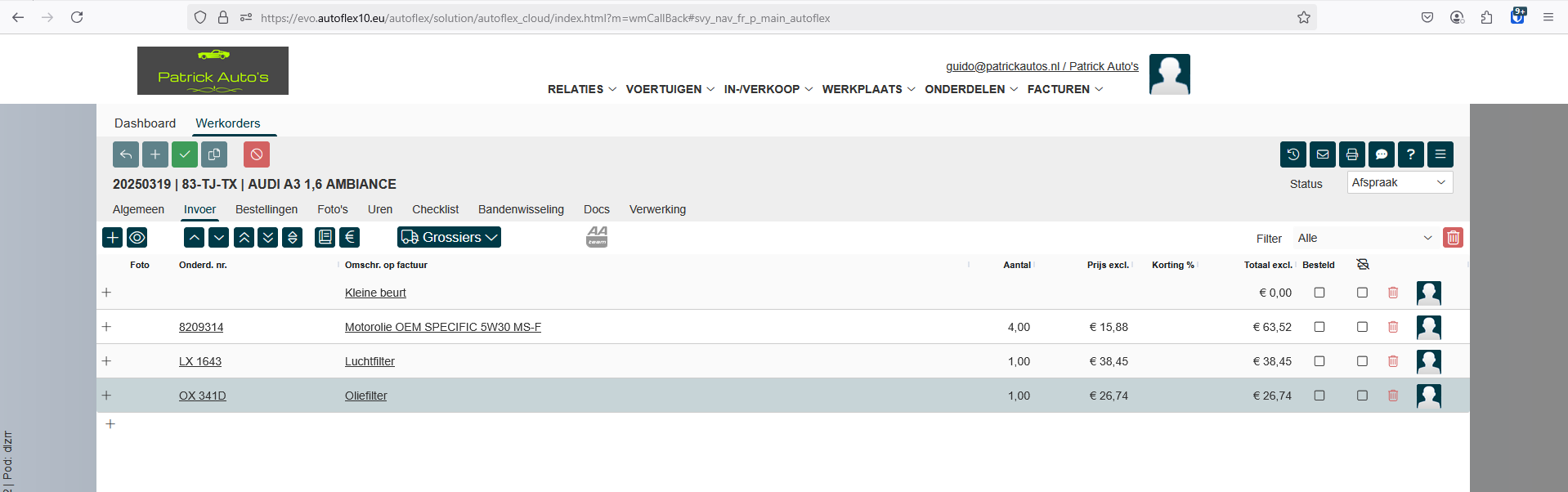Click the red cancel icon button
This screenshot has height=492, width=1568.
point(257,154)
